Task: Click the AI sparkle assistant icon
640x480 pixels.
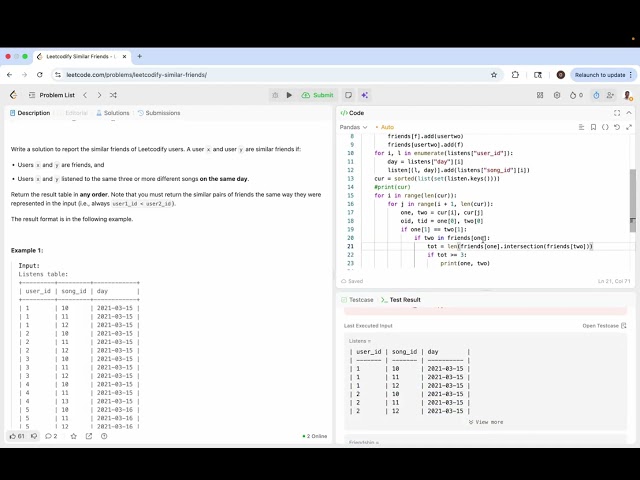Action: (x=364, y=95)
